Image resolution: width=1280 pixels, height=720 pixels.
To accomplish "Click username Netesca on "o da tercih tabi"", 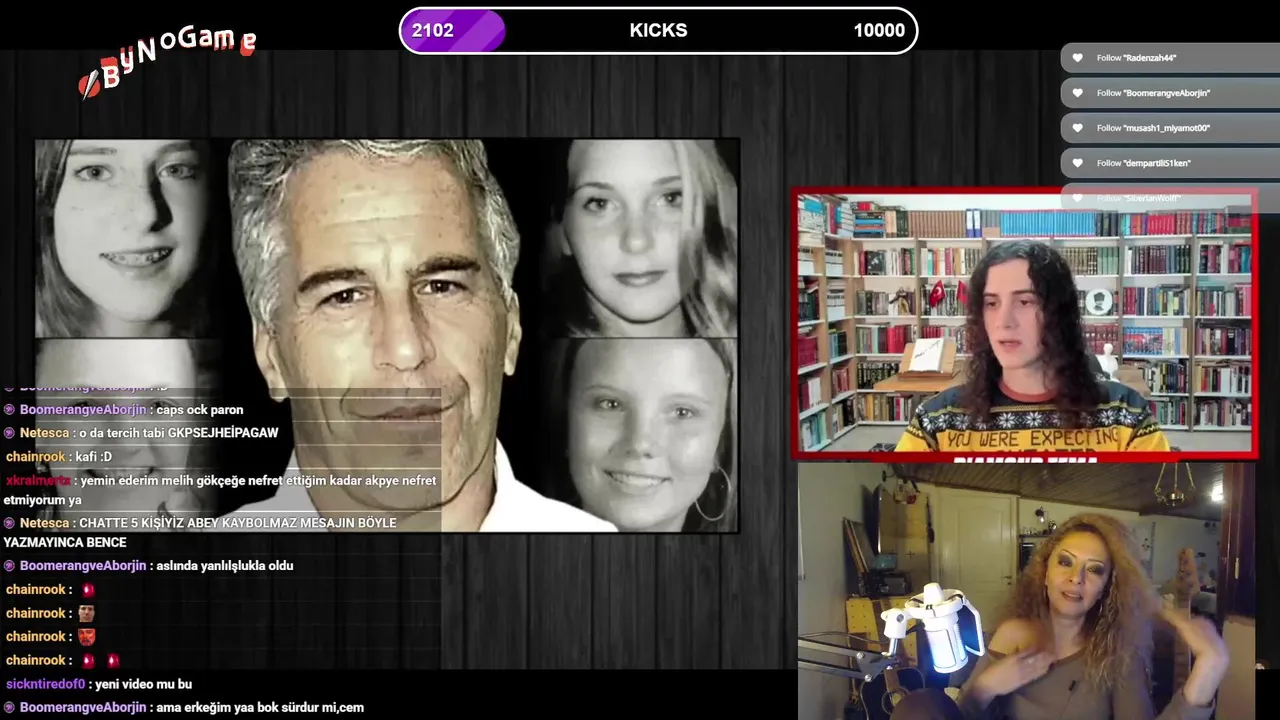I will (x=44, y=433).
